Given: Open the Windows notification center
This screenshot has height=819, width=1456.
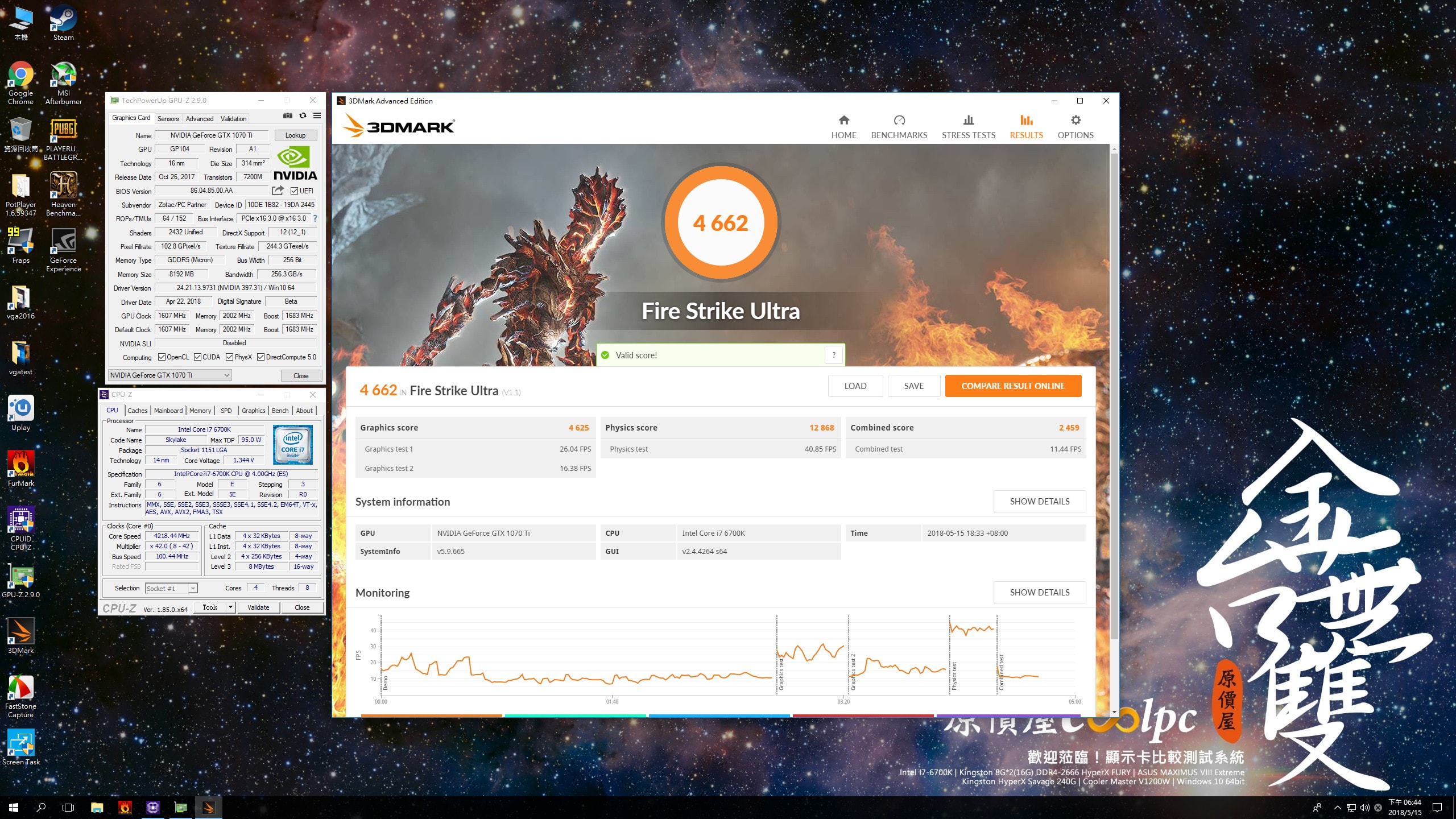Looking at the screenshot, I should tap(1437, 807).
